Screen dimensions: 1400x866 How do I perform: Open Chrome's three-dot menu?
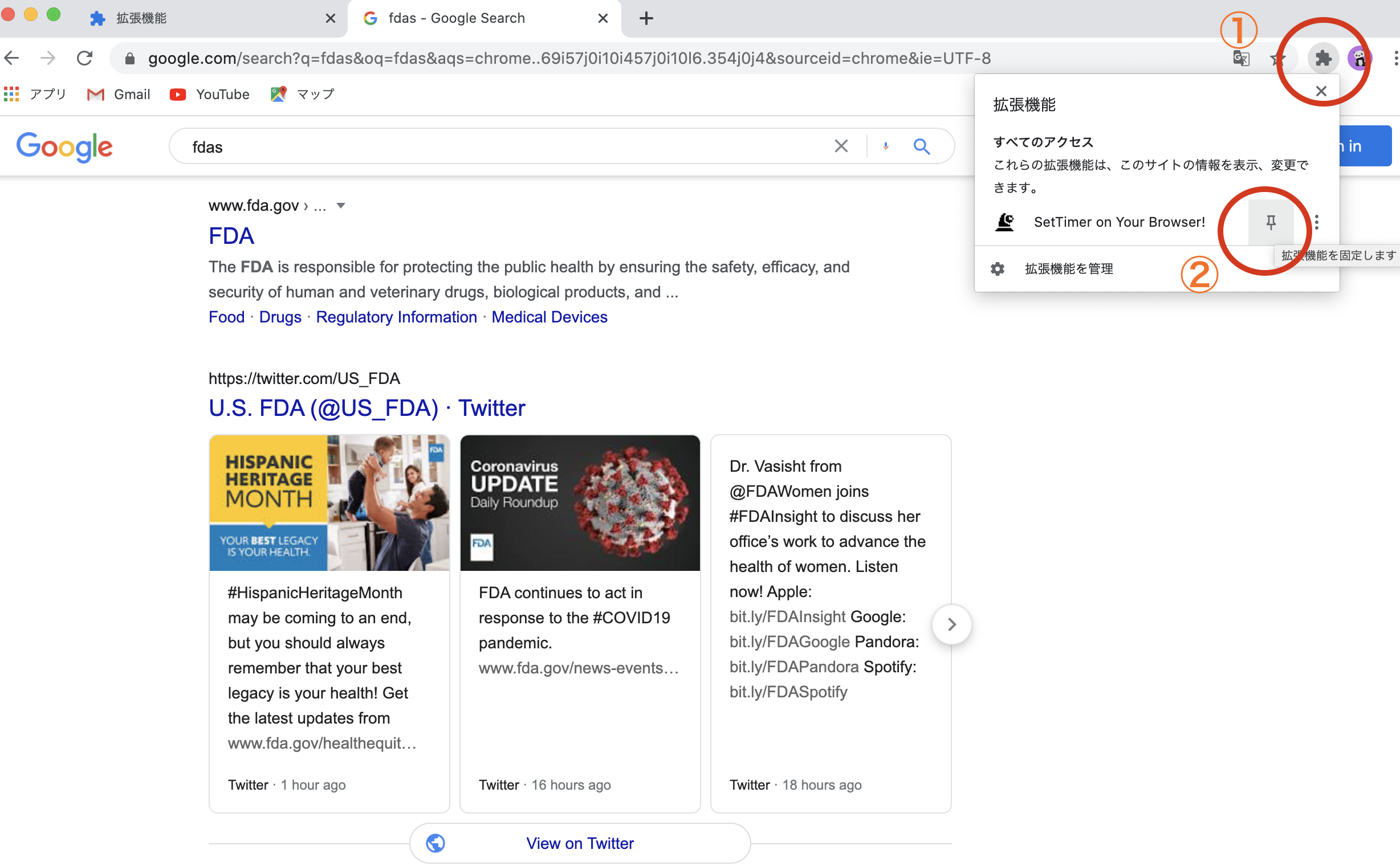1395,58
